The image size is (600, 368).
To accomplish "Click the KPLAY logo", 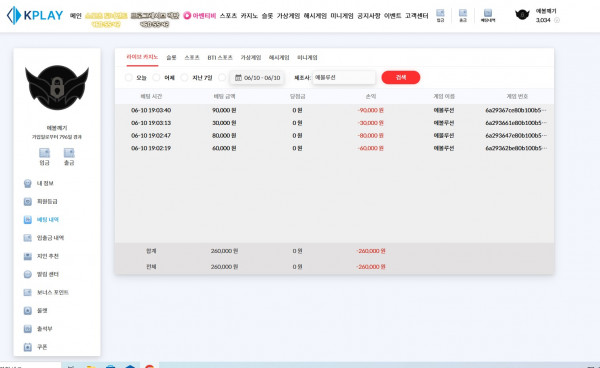I will (x=35, y=15).
